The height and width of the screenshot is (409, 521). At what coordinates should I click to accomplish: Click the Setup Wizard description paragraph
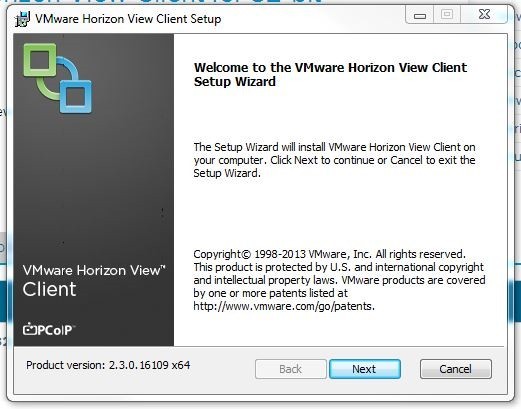pyautogui.click(x=334, y=160)
